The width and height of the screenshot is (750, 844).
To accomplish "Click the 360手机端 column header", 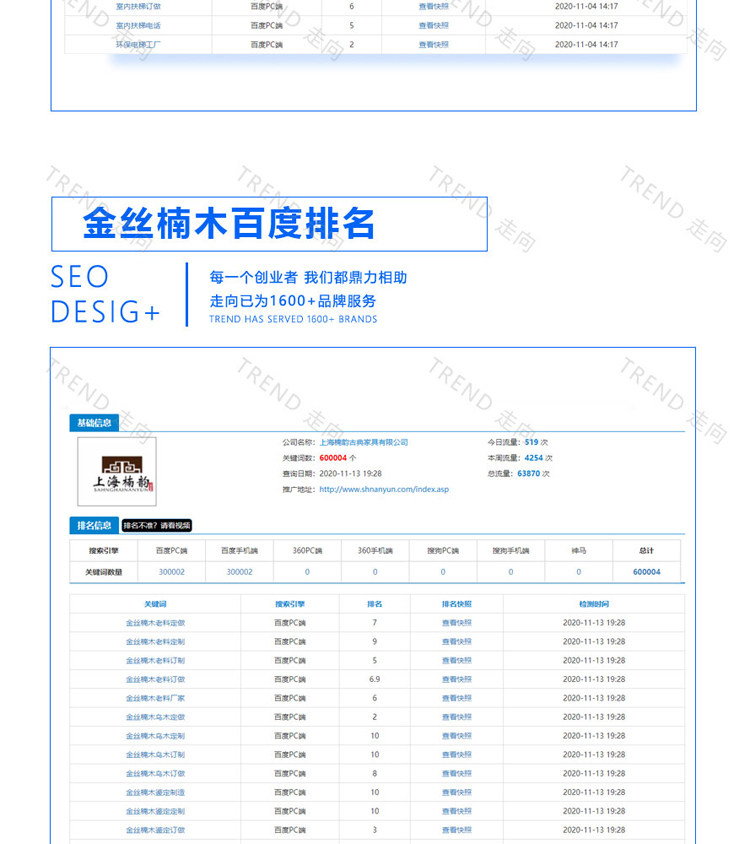I will coord(375,551).
